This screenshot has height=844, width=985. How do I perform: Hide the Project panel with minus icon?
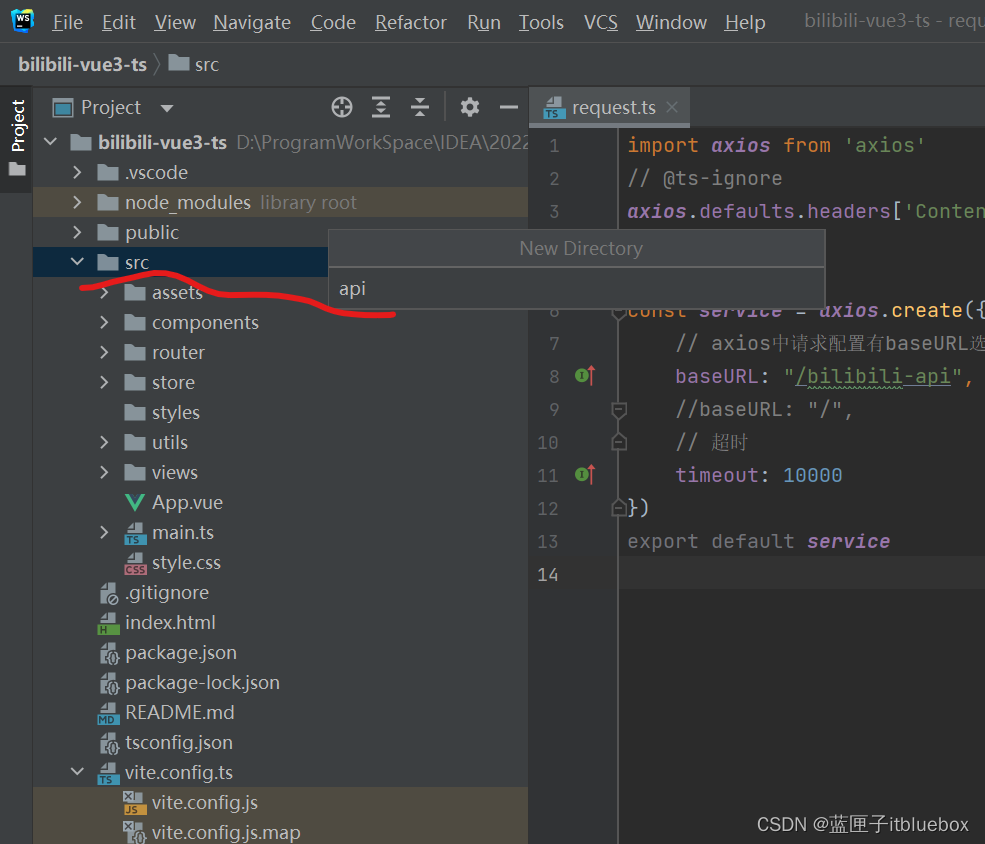(x=508, y=107)
